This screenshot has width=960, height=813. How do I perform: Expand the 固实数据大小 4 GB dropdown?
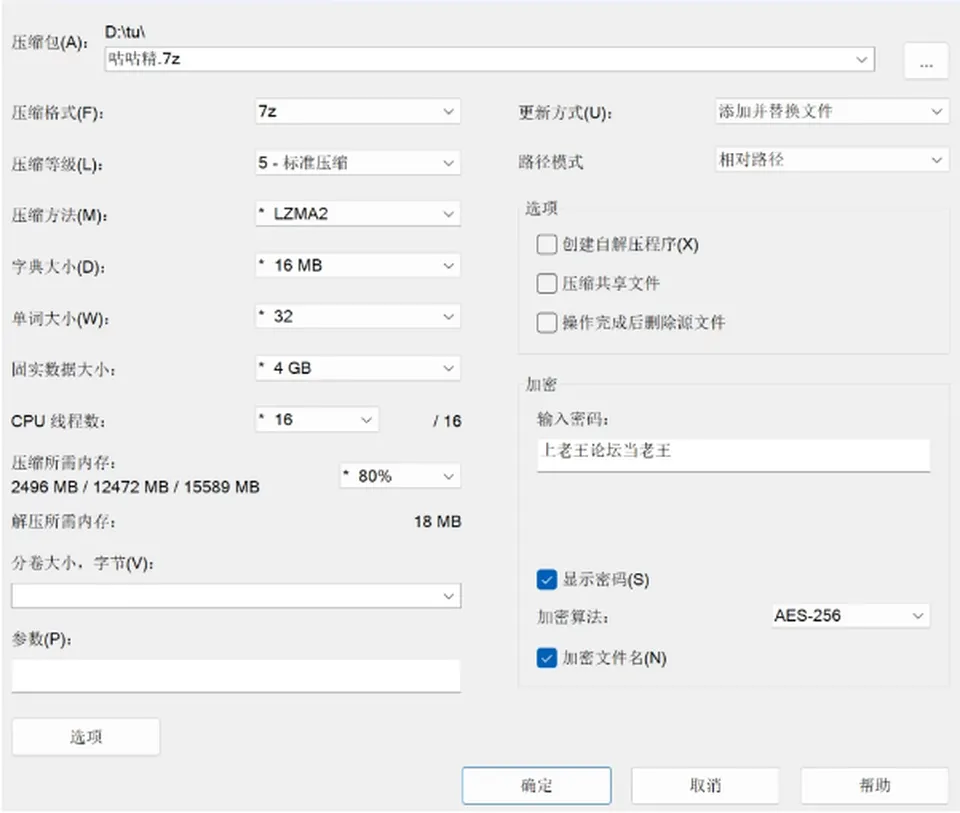(x=358, y=368)
